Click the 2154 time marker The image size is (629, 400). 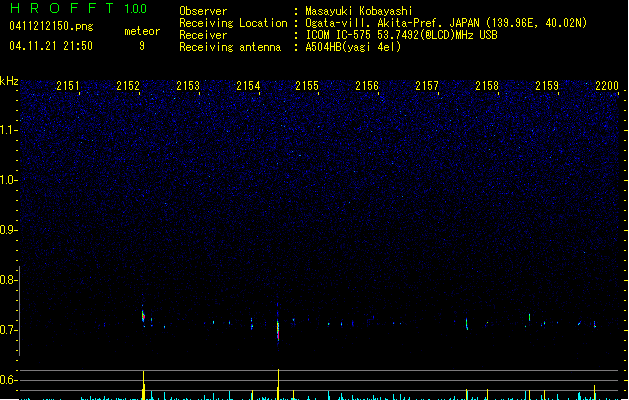(x=248, y=86)
